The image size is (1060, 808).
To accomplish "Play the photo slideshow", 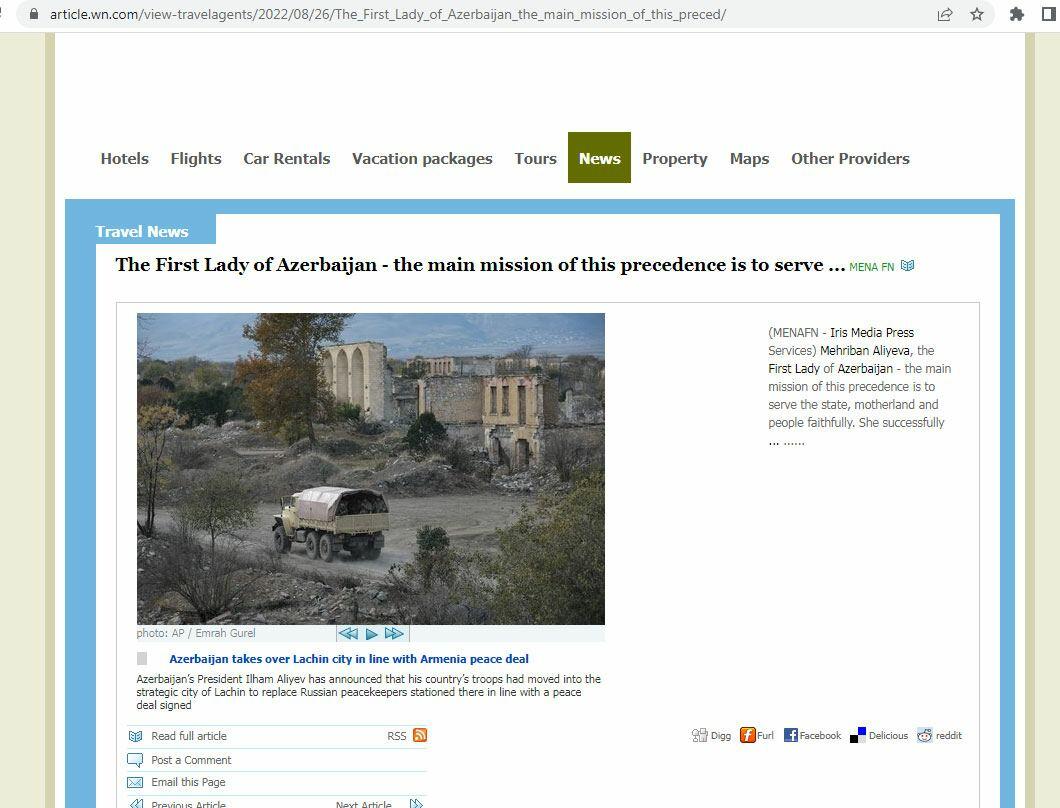I will (x=371, y=634).
